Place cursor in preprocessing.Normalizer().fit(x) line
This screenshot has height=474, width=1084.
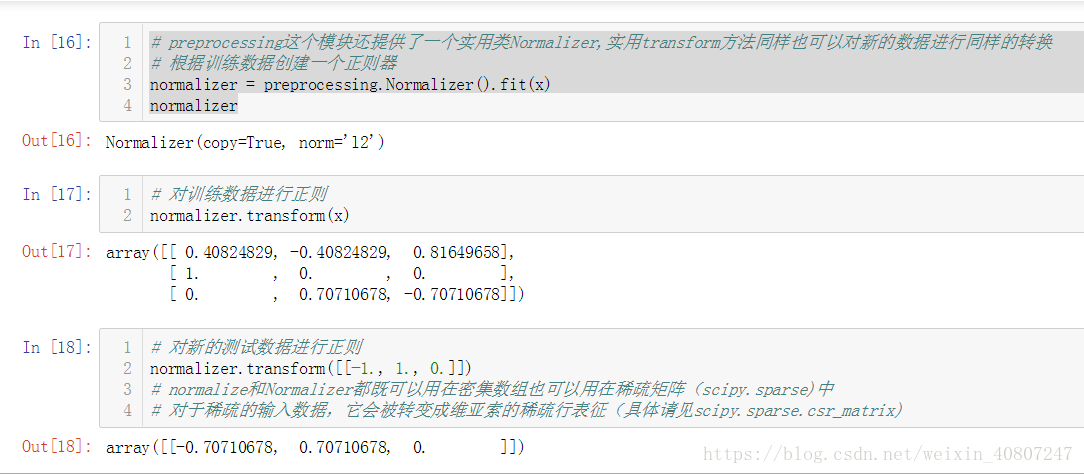pyautogui.click(x=351, y=84)
